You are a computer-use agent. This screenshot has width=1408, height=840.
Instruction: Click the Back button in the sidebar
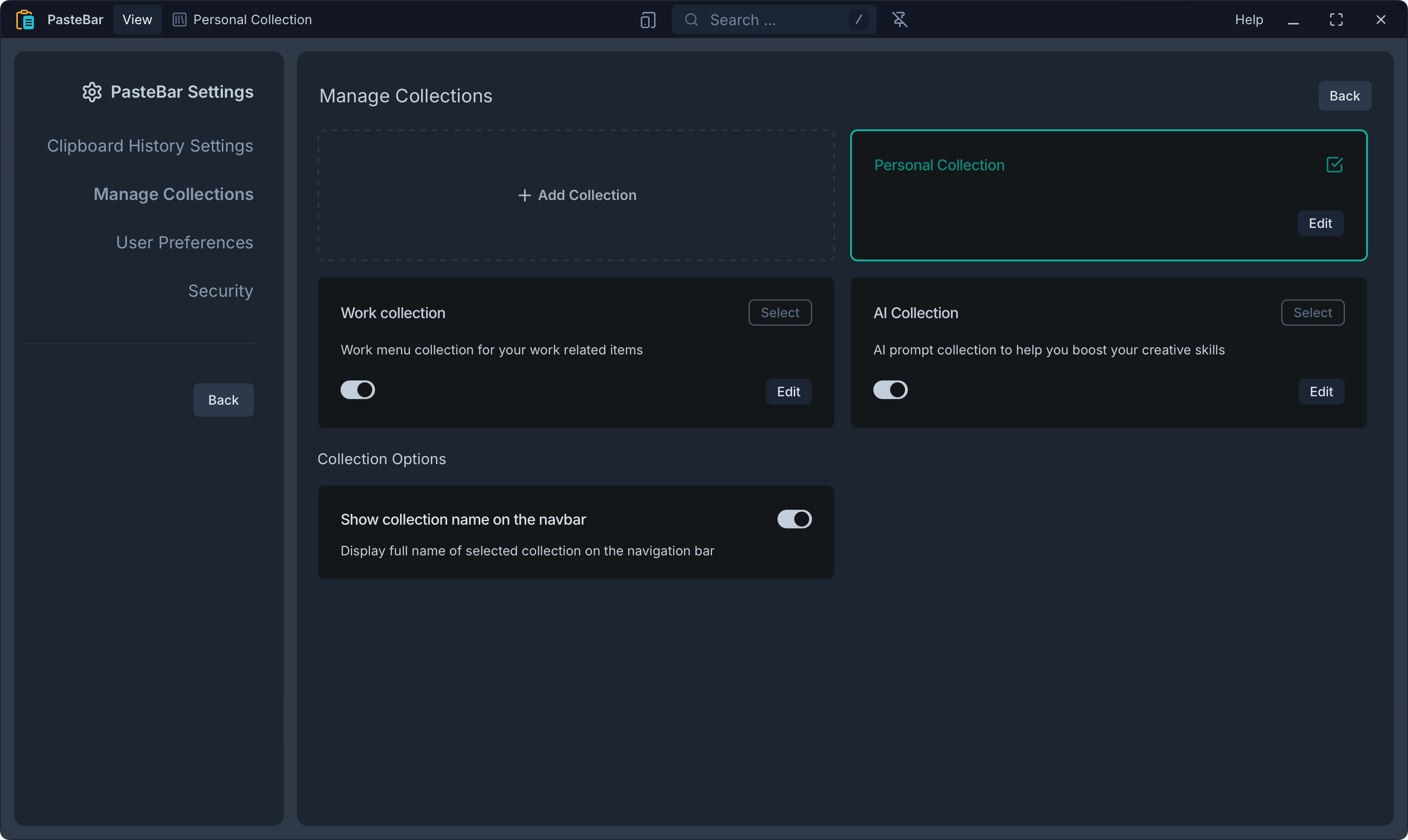pos(223,400)
